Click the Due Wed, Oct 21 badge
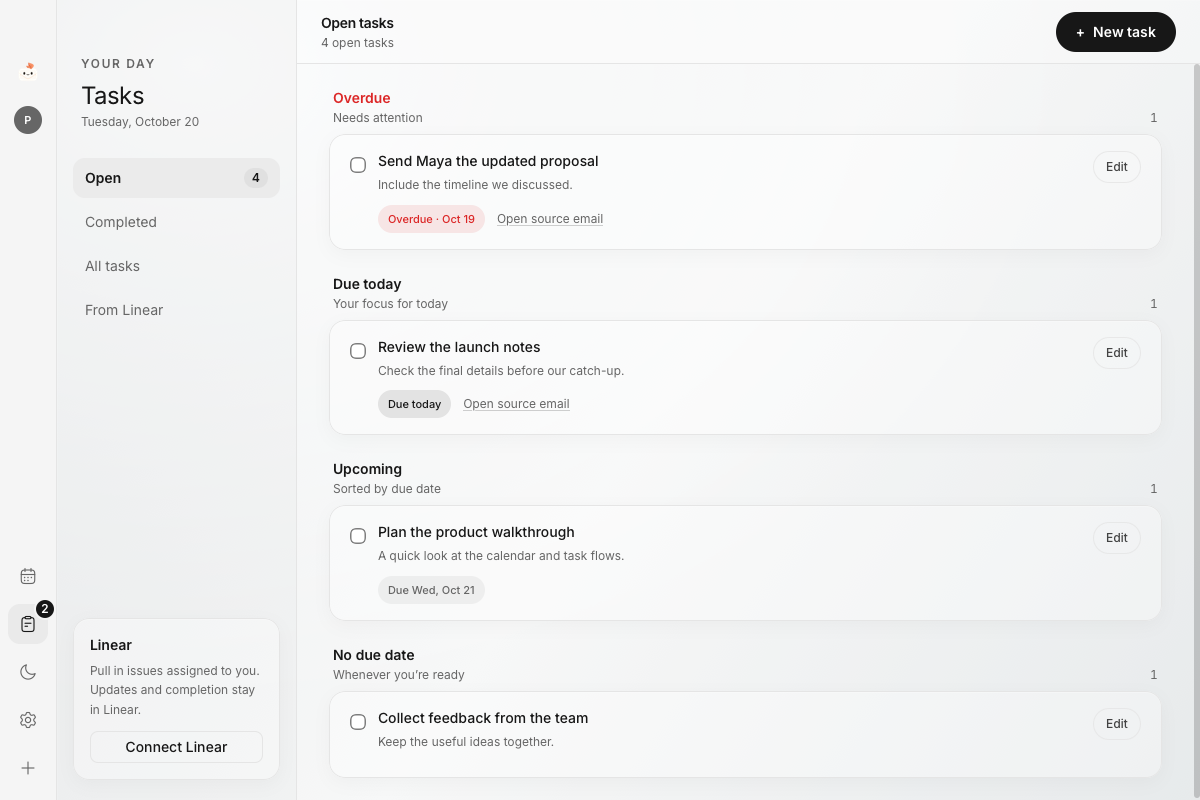This screenshot has height=800, width=1200. coord(431,590)
